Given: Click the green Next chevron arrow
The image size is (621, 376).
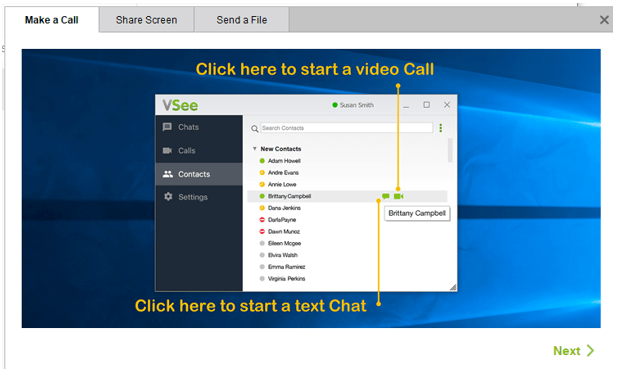Looking at the screenshot, I should coord(591,351).
